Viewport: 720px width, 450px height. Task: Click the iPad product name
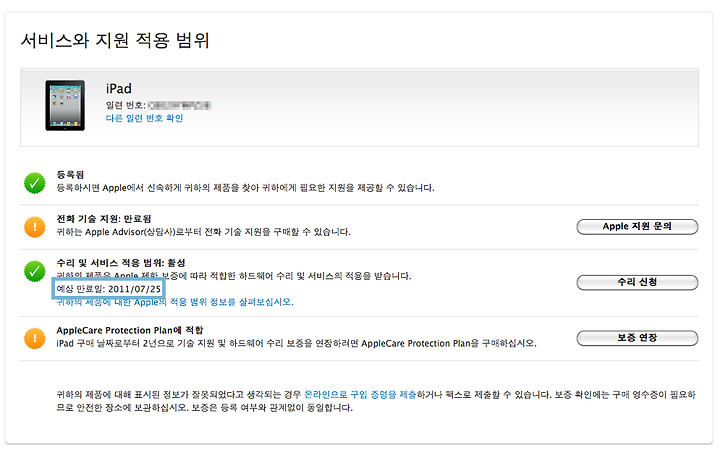coord(118,88)
